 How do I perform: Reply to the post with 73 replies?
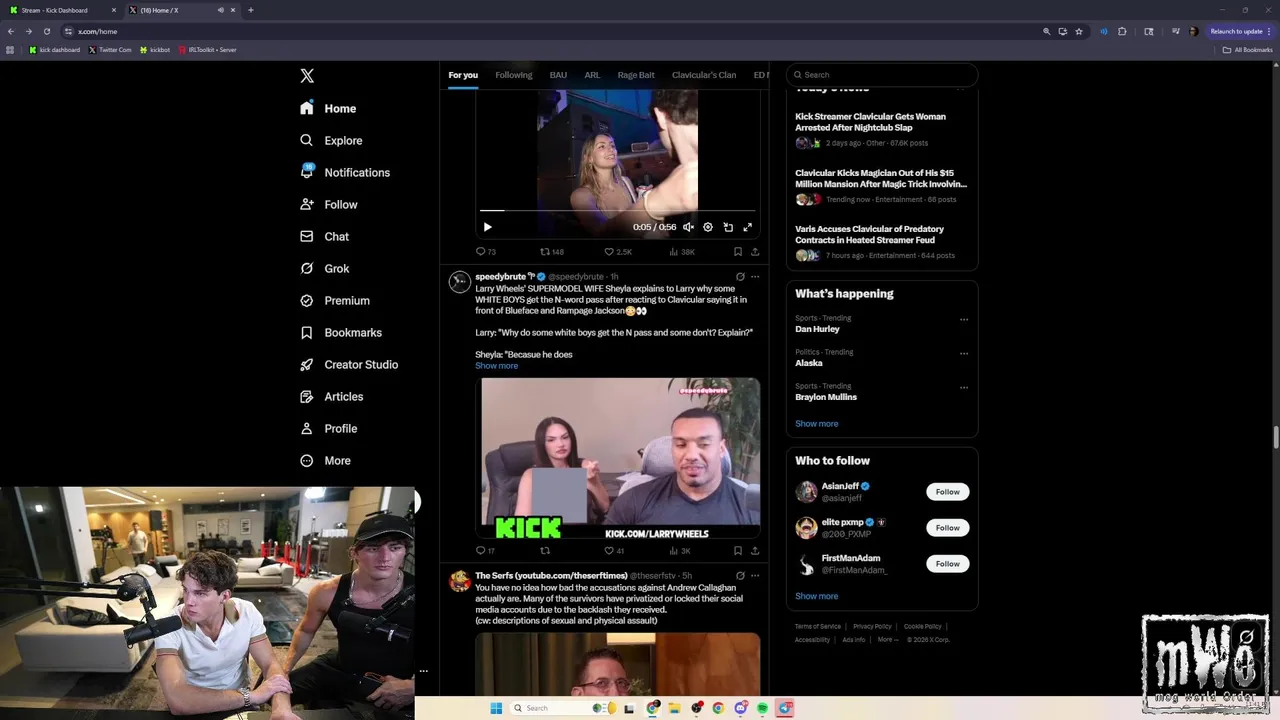pyautogui.click(x=486, y=252)
